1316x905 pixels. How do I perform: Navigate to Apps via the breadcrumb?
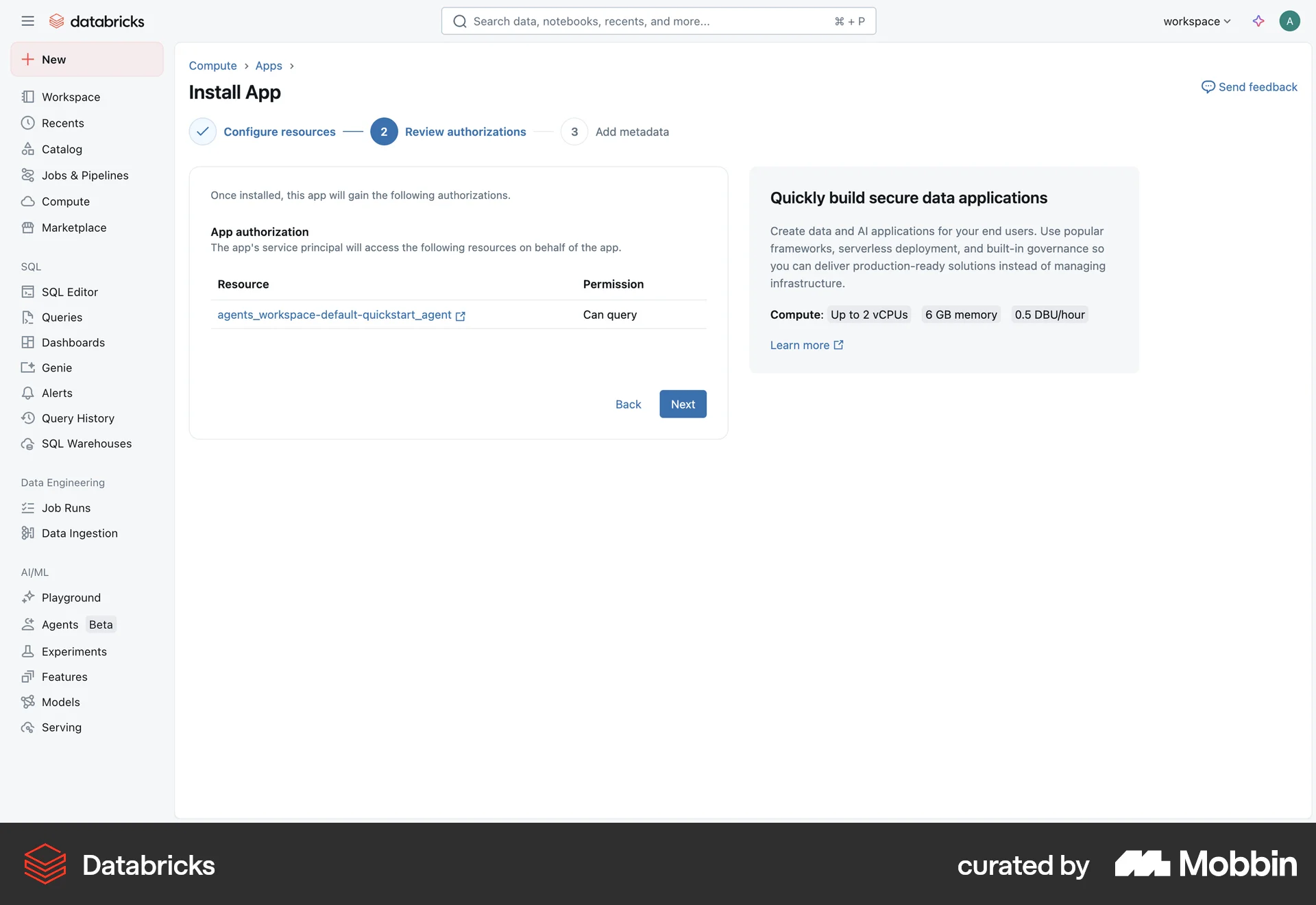click(268, 65)
